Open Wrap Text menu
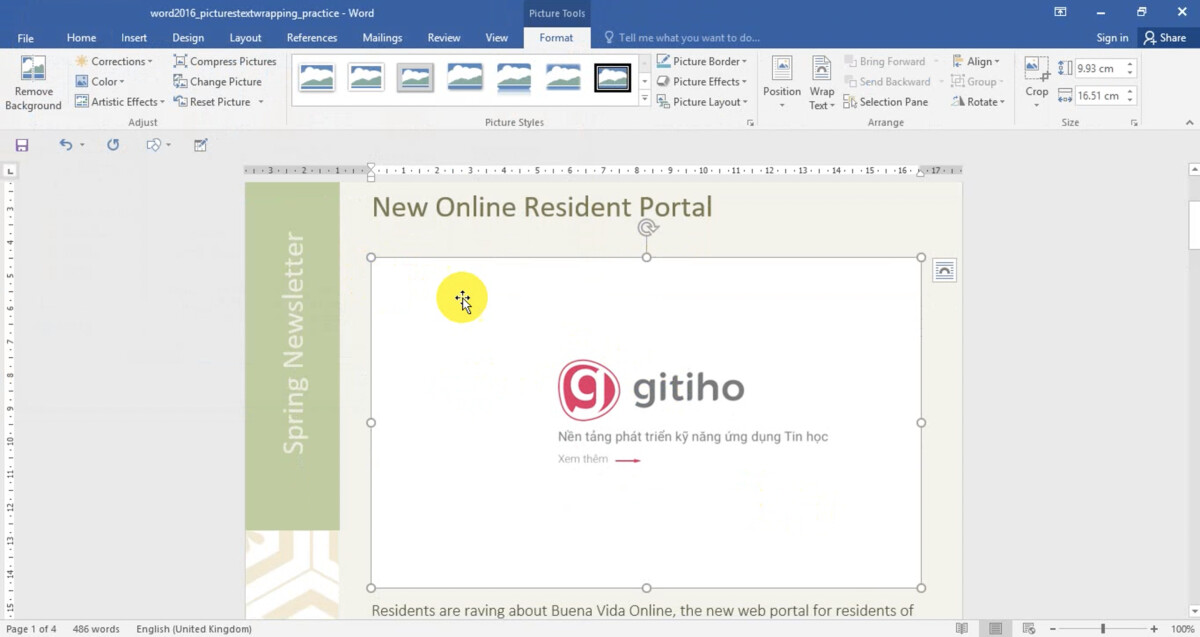The image size is (1200, 637). click(x=821, y=83)
